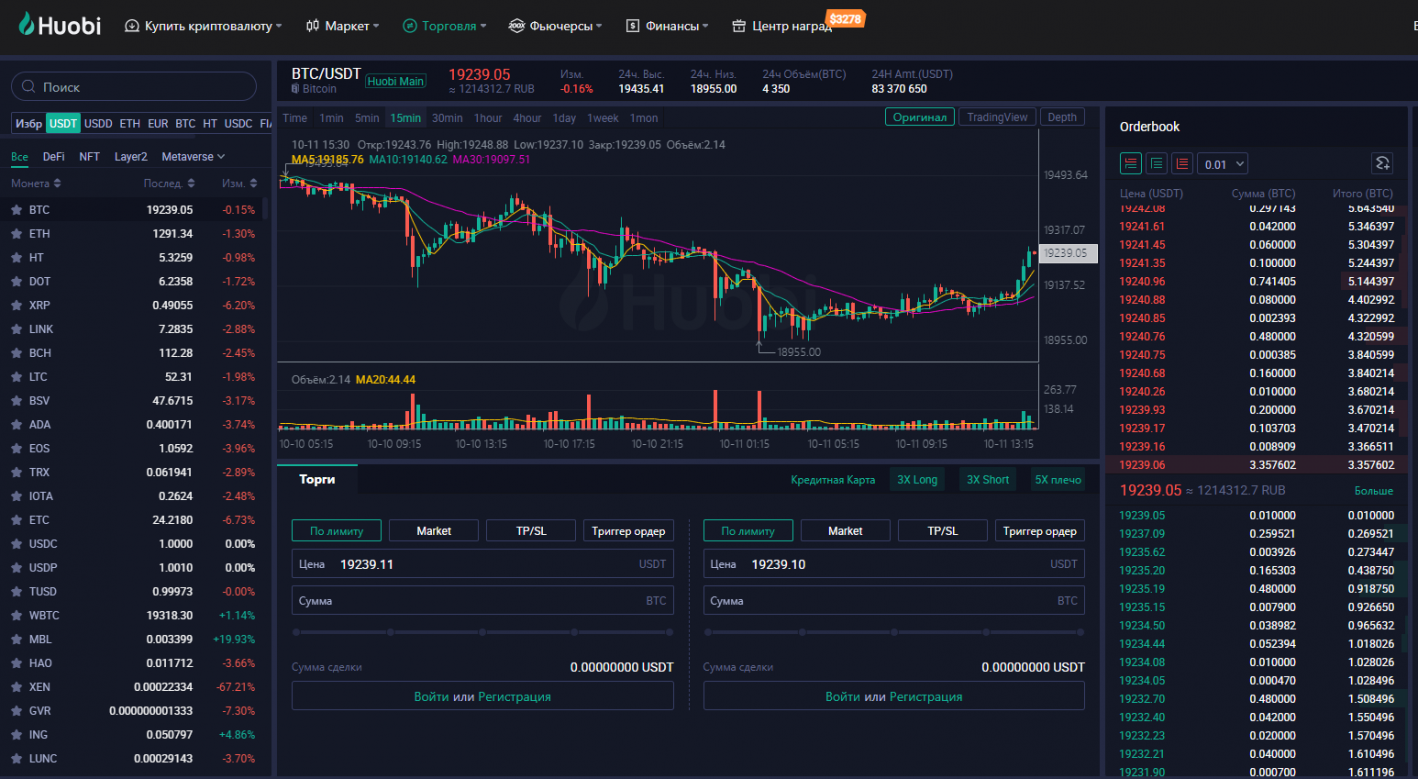Expand the Купить криптовалюту menu
The image size is (1418, 779).
tap(203, 26)
